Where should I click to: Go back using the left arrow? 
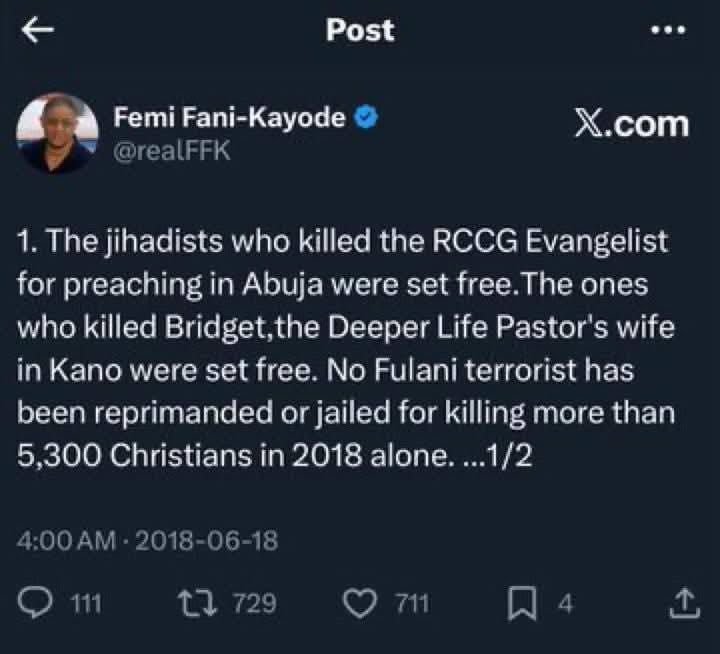[38, 30]
